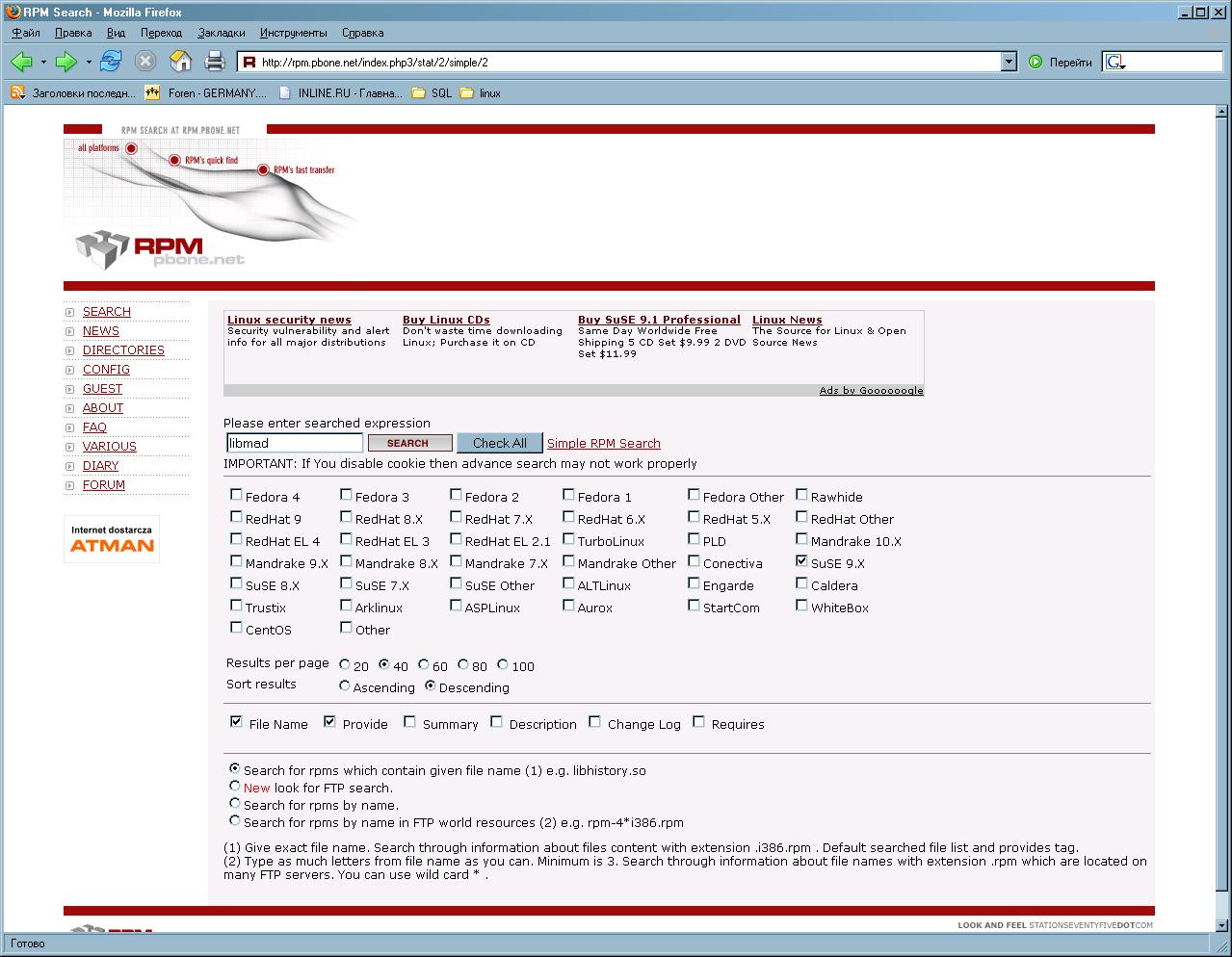
Task: Click the searched expression input field
Action: [x=295, y=443]
